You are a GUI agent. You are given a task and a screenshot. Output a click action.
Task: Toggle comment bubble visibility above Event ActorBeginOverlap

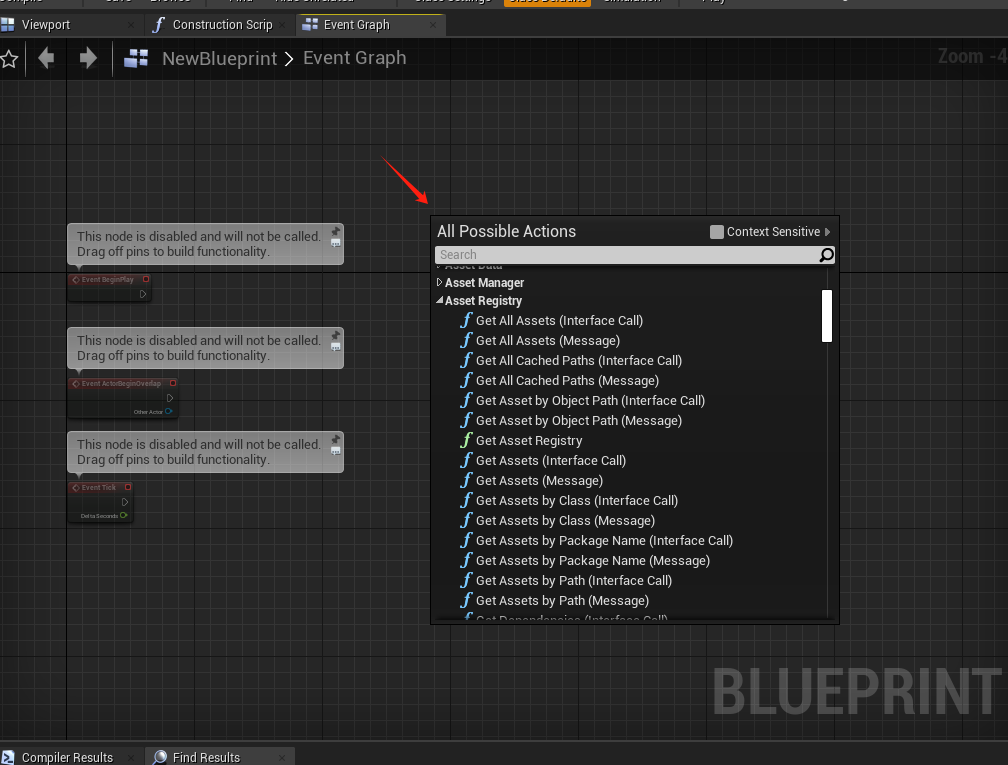pos(335,347)
